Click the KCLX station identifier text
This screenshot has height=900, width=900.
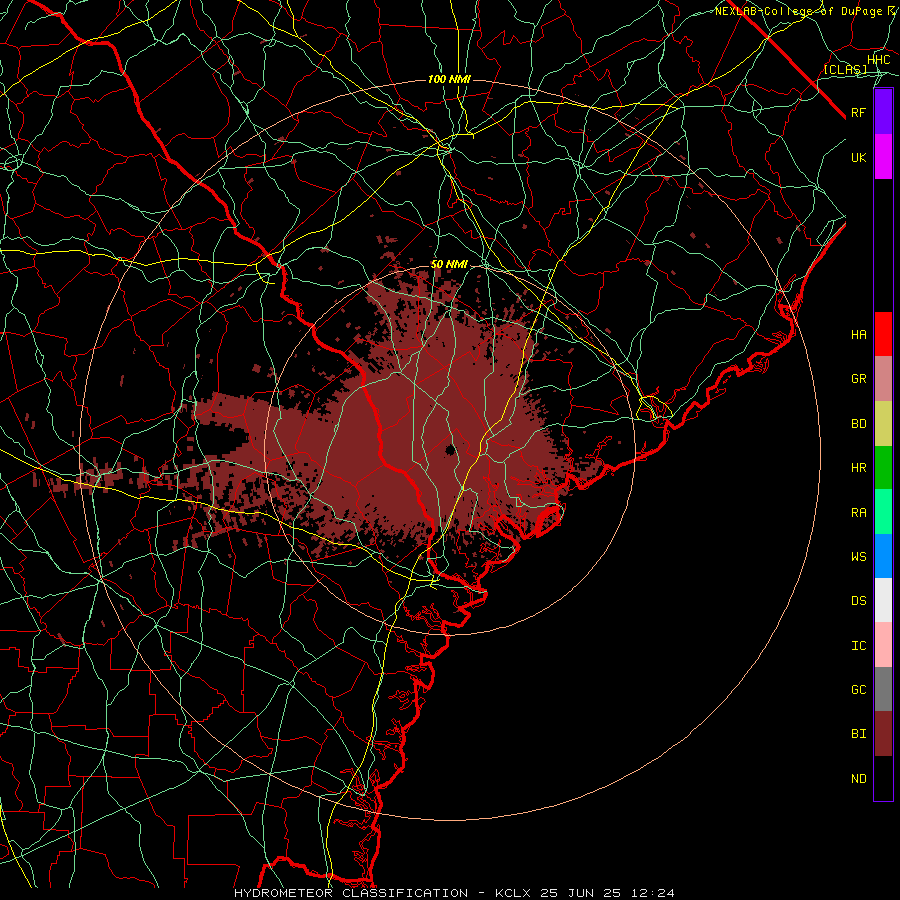513,893
